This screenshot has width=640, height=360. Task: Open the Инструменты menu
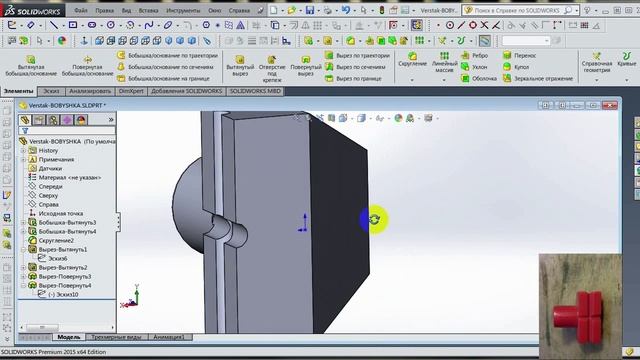pos(183,10)
